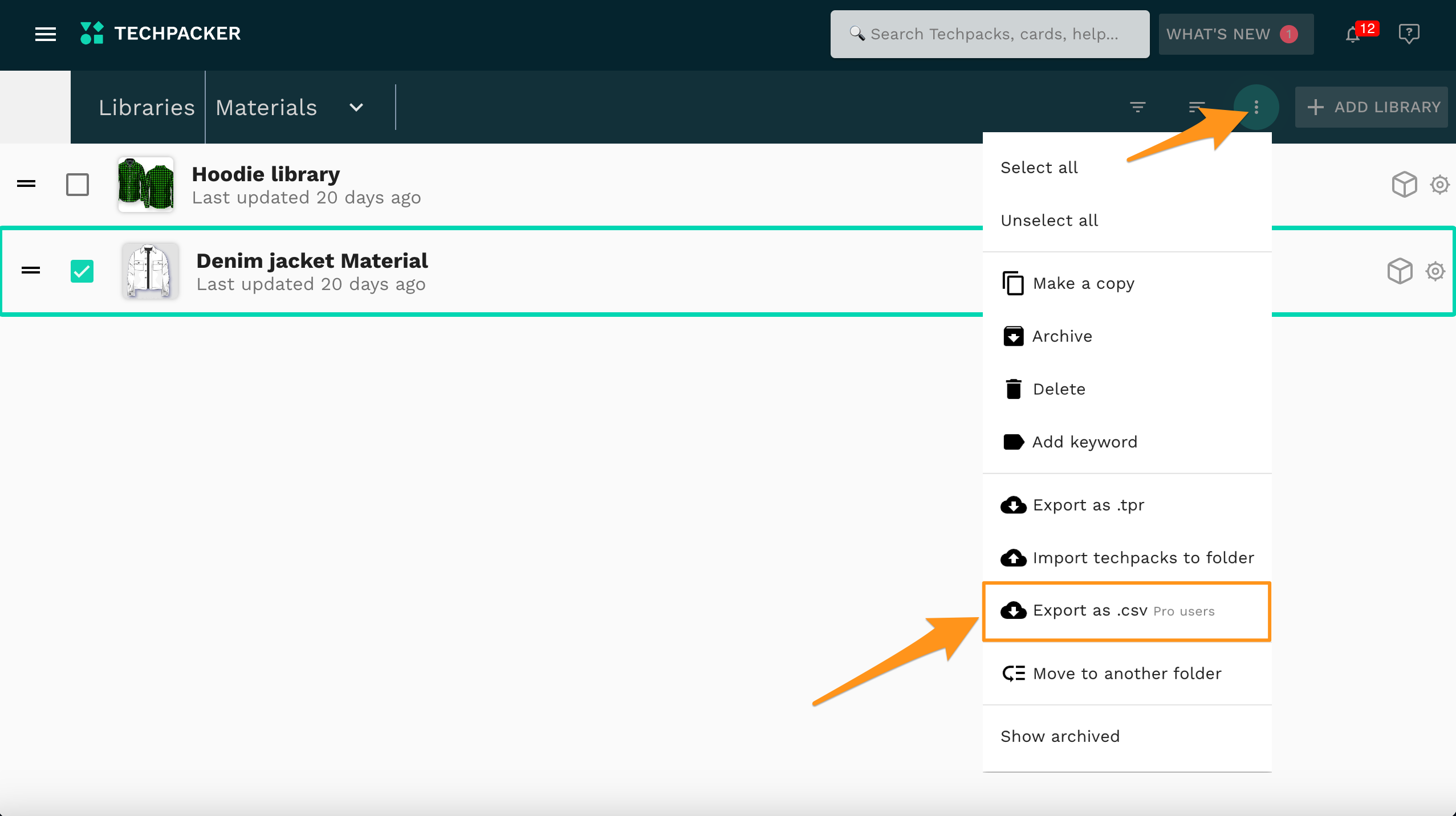The height and width of the screenshot is (816, 1456).
Task: Uncheck the Denim jacket Material checkbox
Action: (x=82, y=271)
